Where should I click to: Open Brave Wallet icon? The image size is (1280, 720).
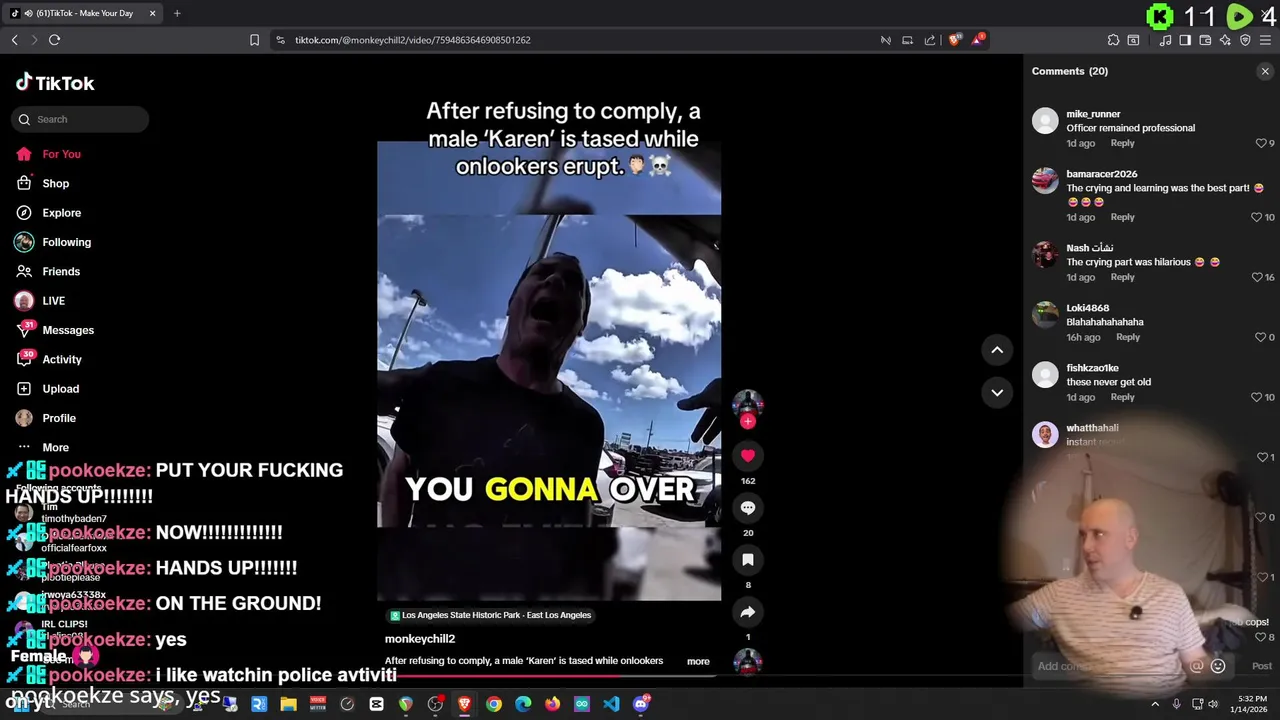(1205, 40)
